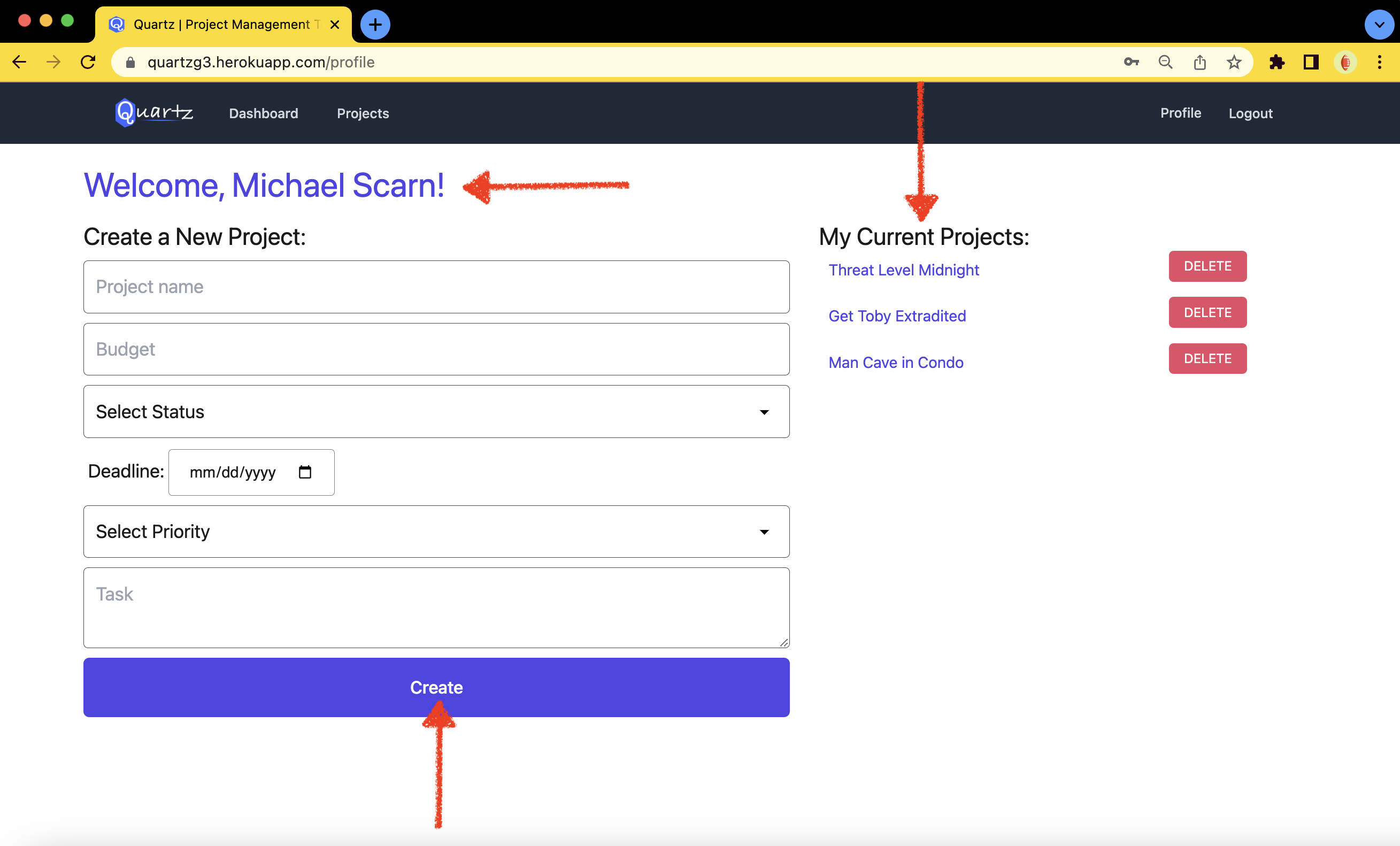Click the Project name input field

pyautogui.click(x=436, y=286)
